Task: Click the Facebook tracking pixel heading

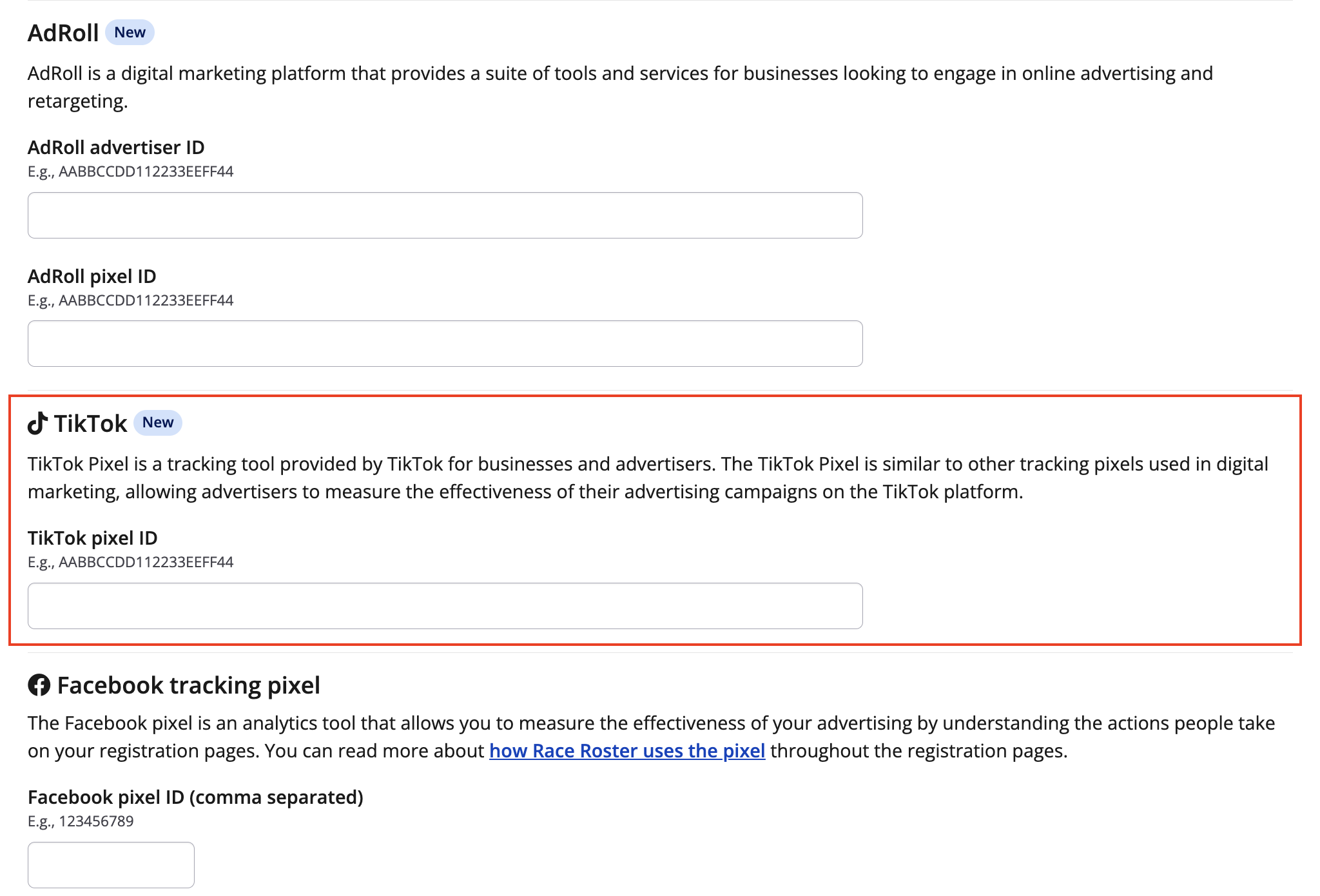Action: tap(188, 685)
